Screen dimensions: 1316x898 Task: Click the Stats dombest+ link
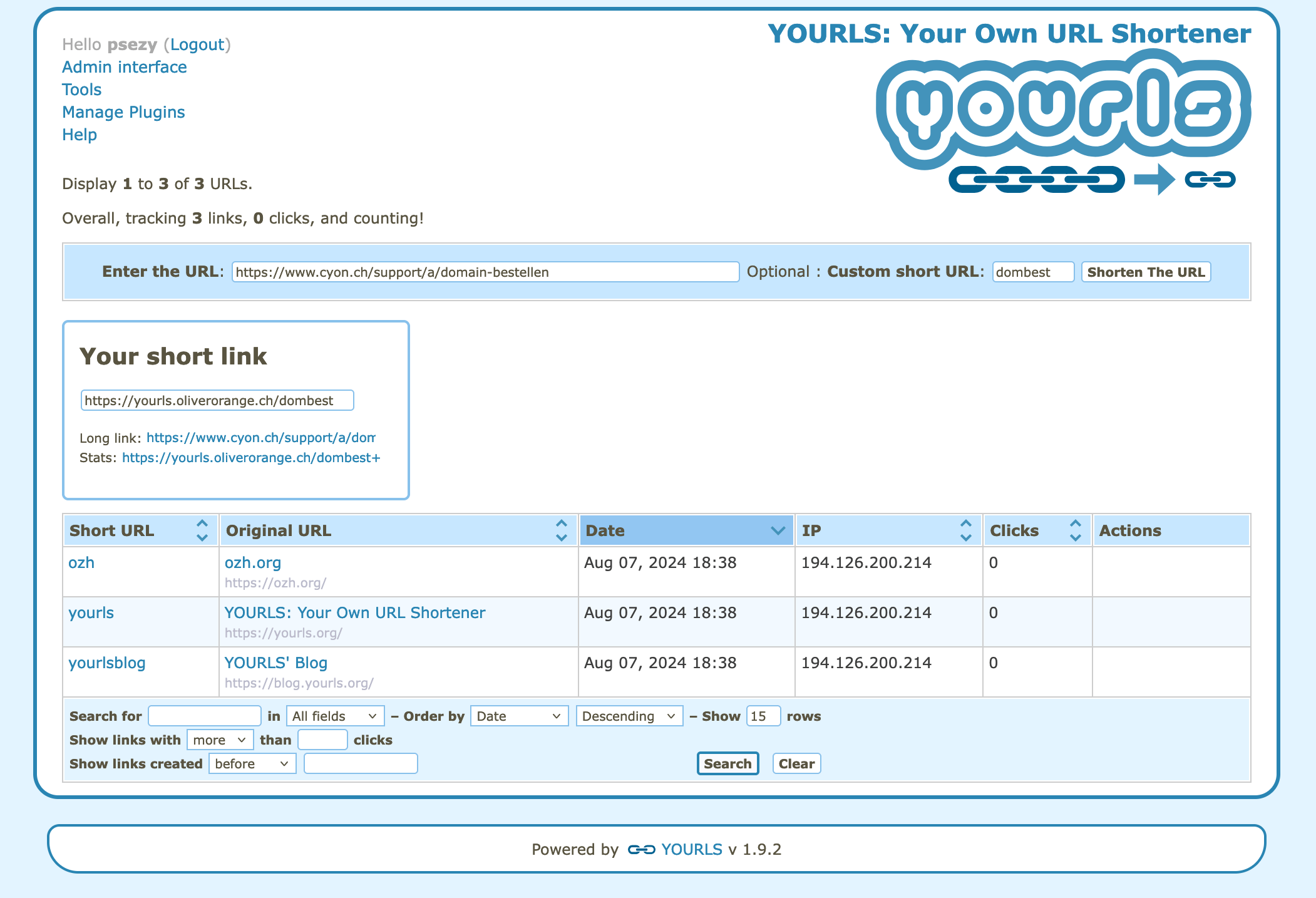(x=251, y=458)
